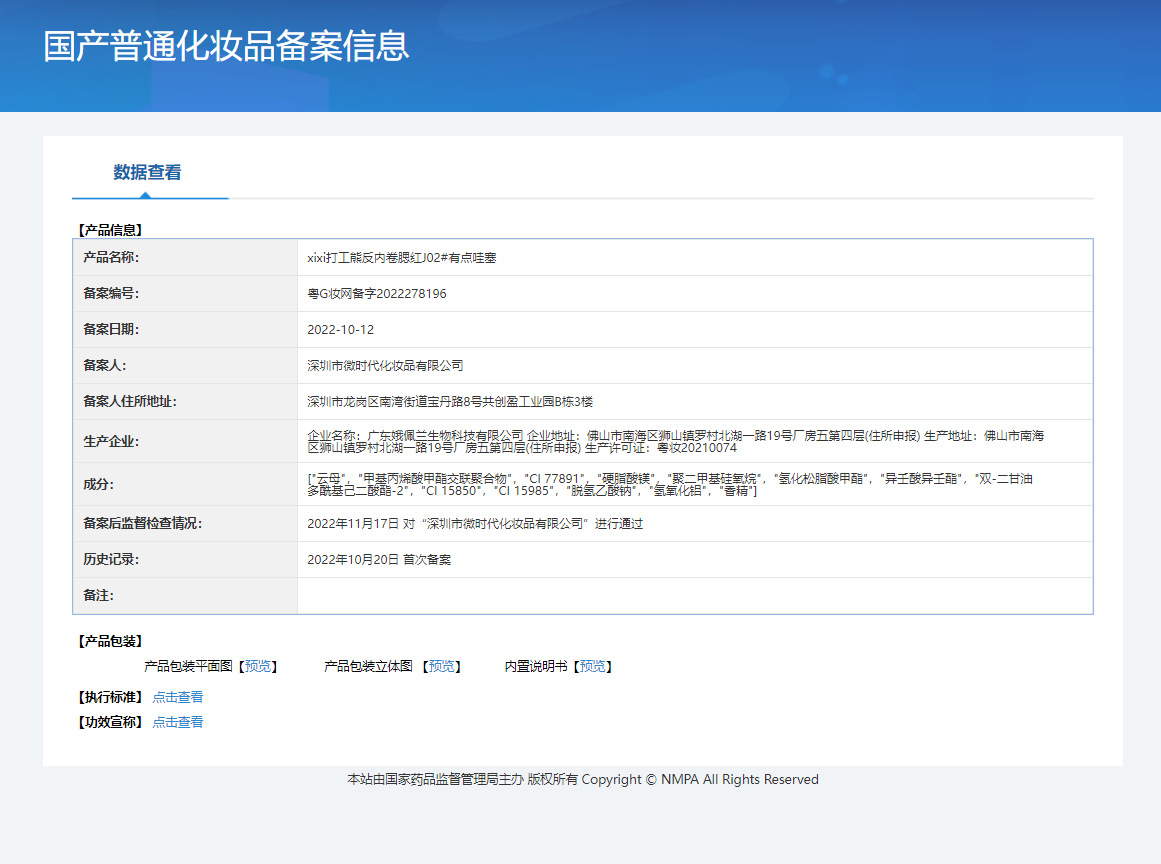
Task: Click 点击查看 next to 执行标准
Action: [x=177, y=697]
